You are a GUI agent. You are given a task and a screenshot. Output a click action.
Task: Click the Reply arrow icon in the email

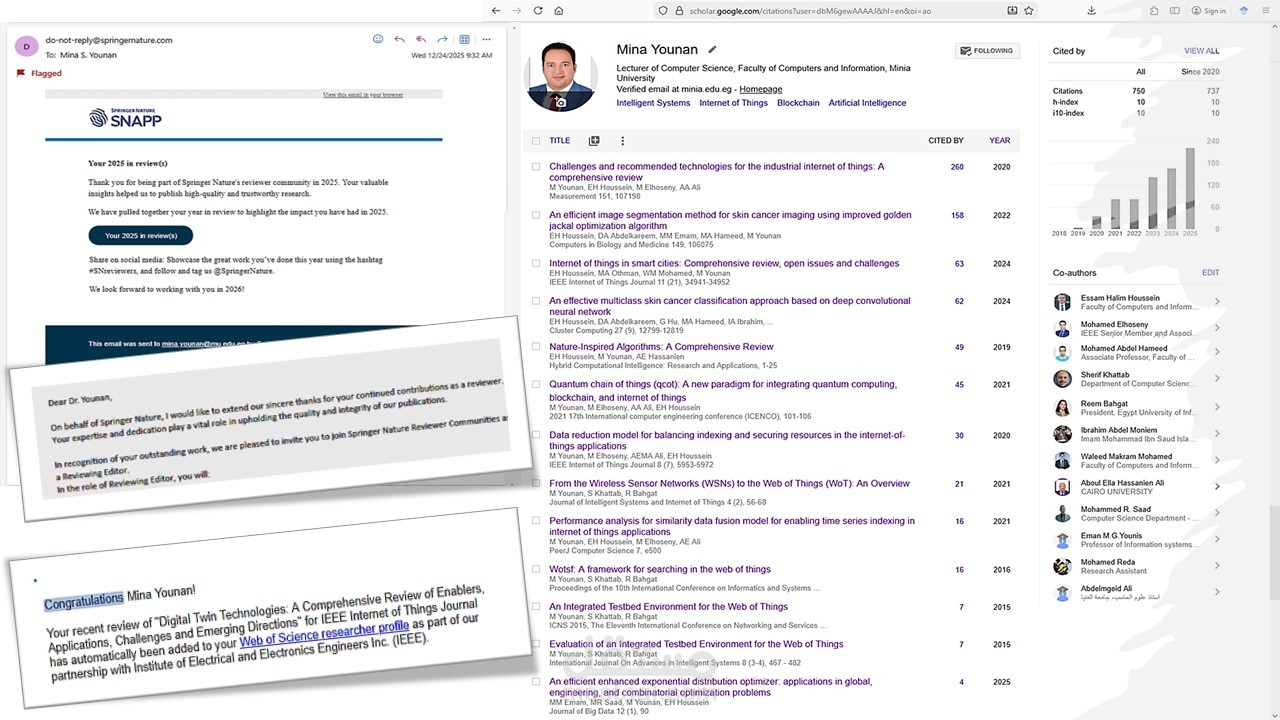pyautogui.click(x=399, y=39)
